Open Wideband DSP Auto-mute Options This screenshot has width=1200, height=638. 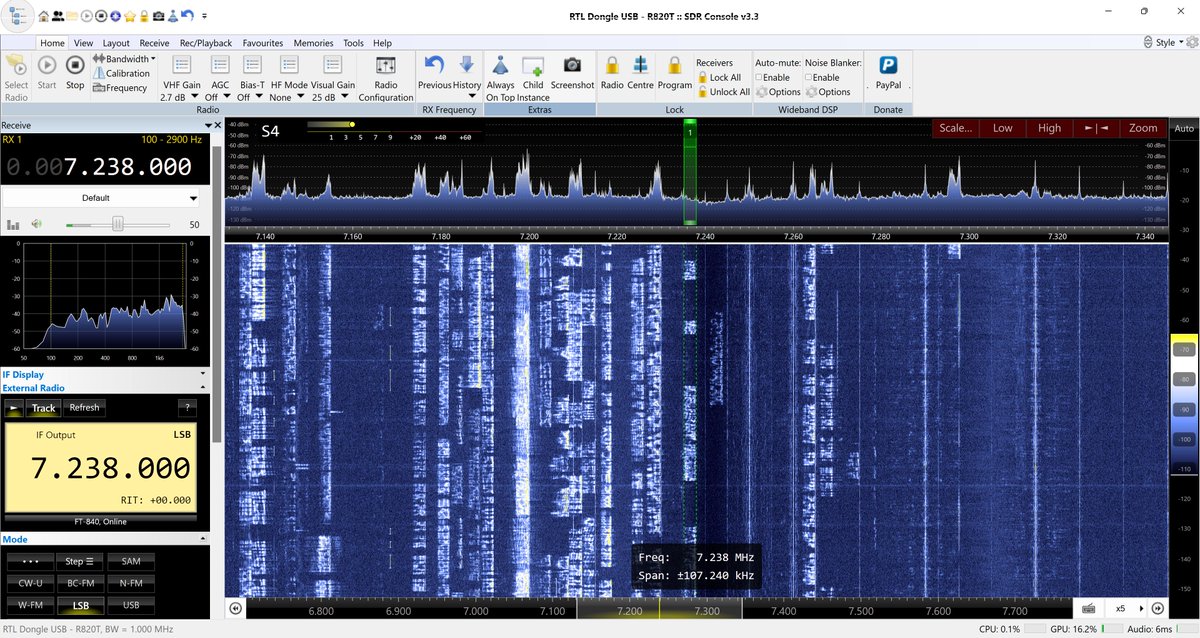[x=778, y=91]
